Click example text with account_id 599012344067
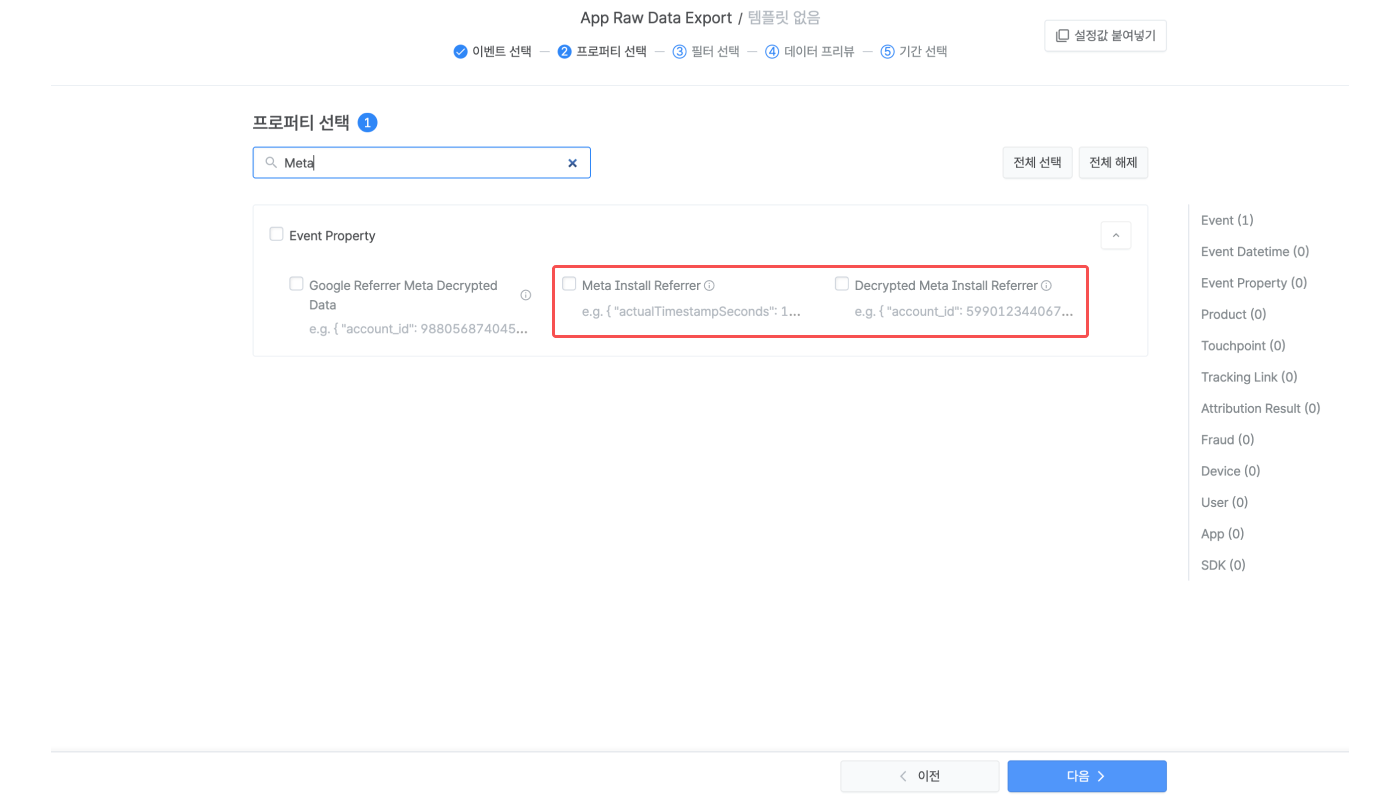Screen dimensions: 1400x800 click(x=964, y=312)
